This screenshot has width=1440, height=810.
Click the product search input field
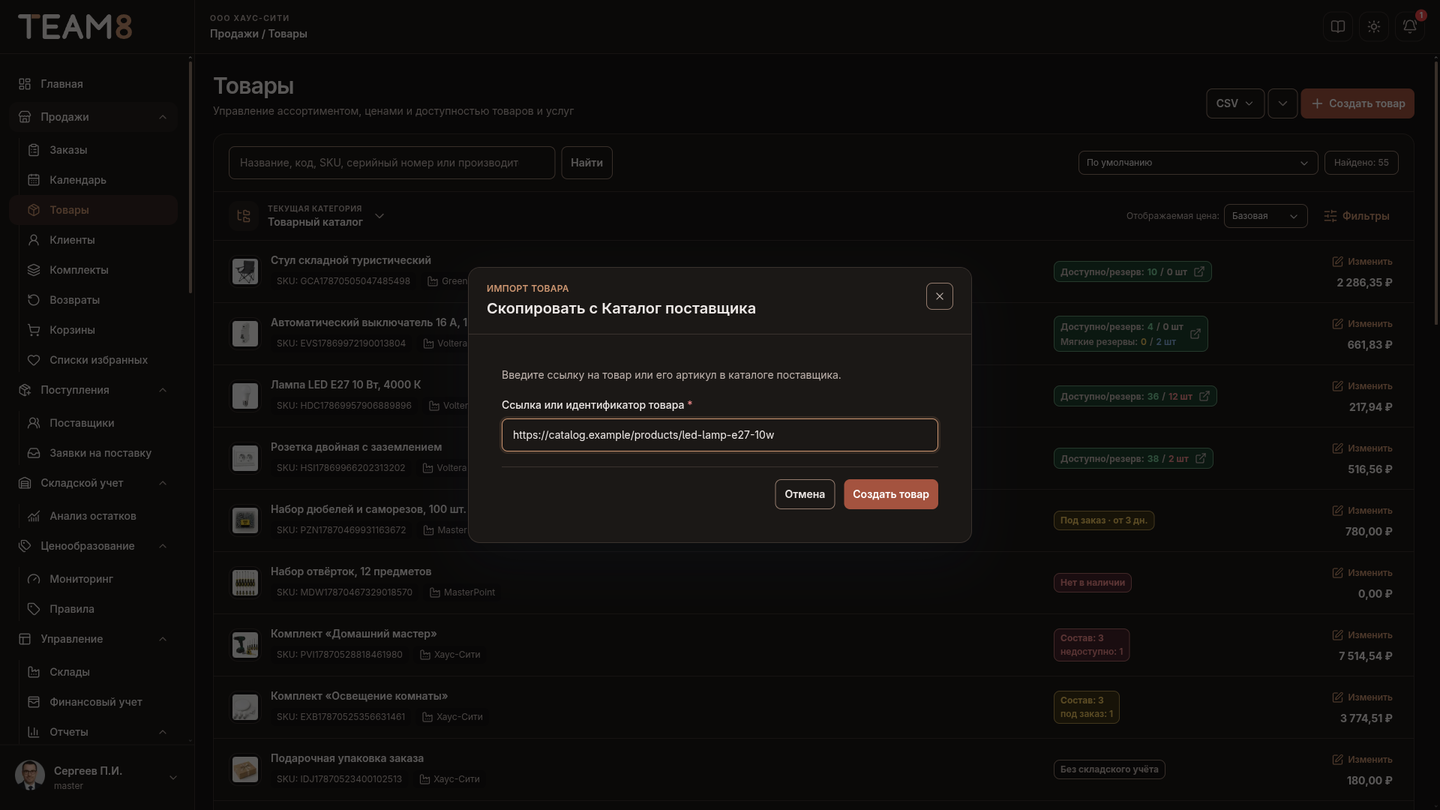tap(392, 162)
